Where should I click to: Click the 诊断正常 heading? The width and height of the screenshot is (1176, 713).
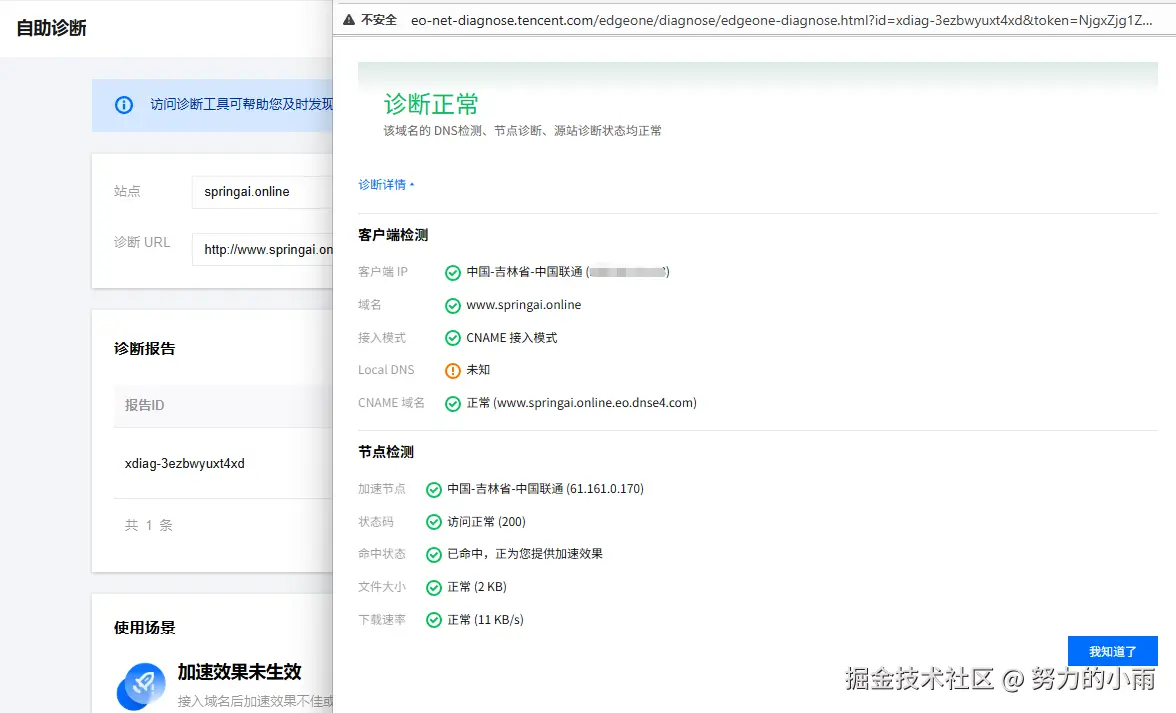coord(430,103)
